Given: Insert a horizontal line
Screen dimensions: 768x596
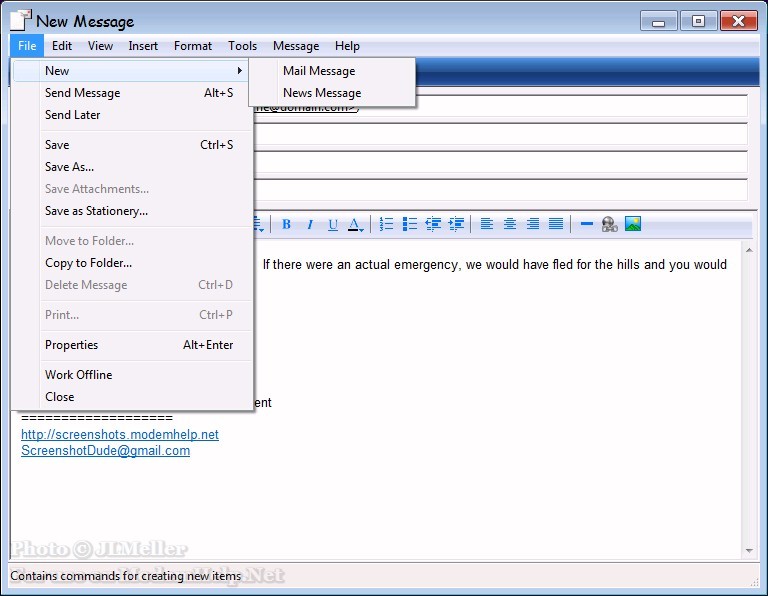Looking at the screenshot, I should point(587,224).
